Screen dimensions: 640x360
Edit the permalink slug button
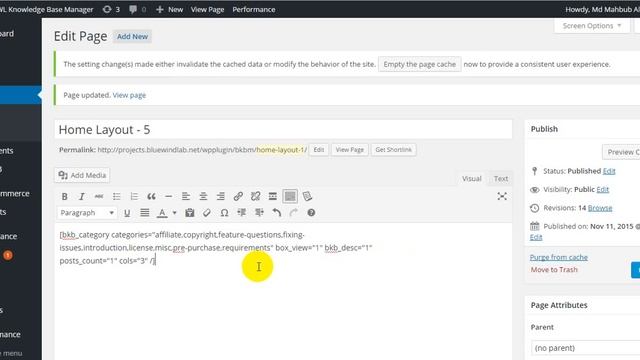pyautogui.click(x=319, y=150)
